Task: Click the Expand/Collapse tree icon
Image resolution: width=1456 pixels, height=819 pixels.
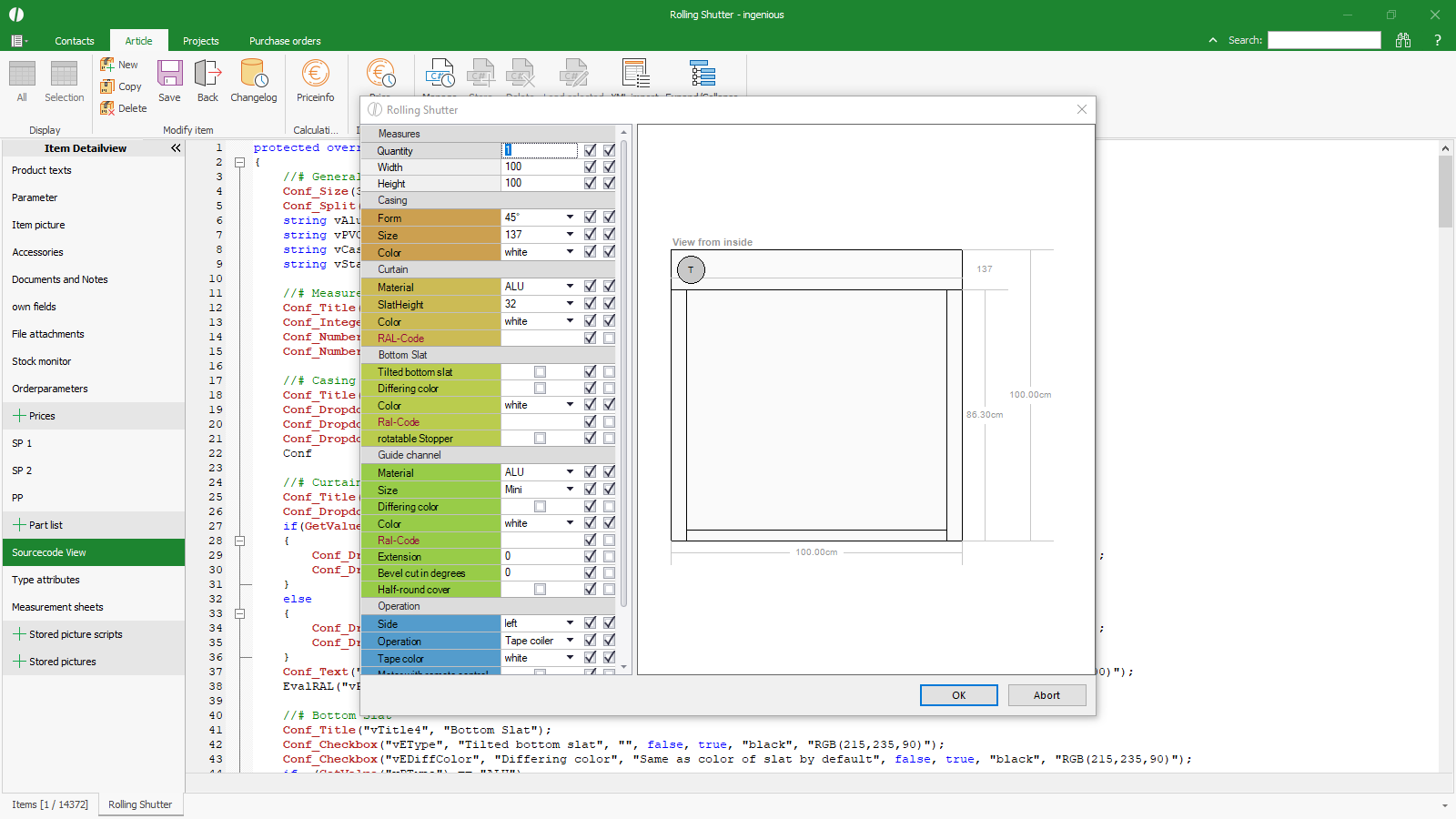Action: pos(703,73)
